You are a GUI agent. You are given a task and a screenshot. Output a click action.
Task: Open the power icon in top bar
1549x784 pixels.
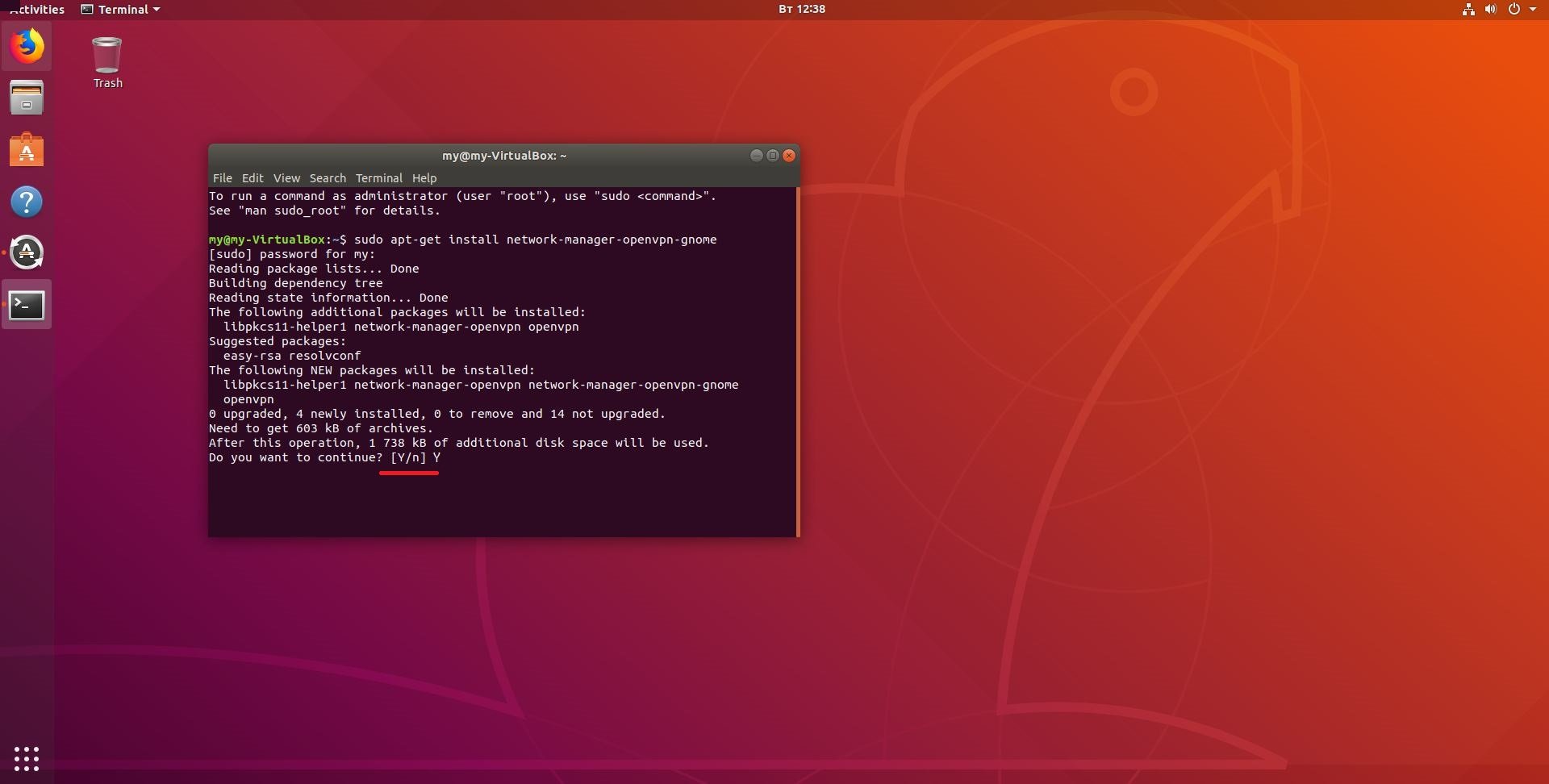tap(1514, 10)
